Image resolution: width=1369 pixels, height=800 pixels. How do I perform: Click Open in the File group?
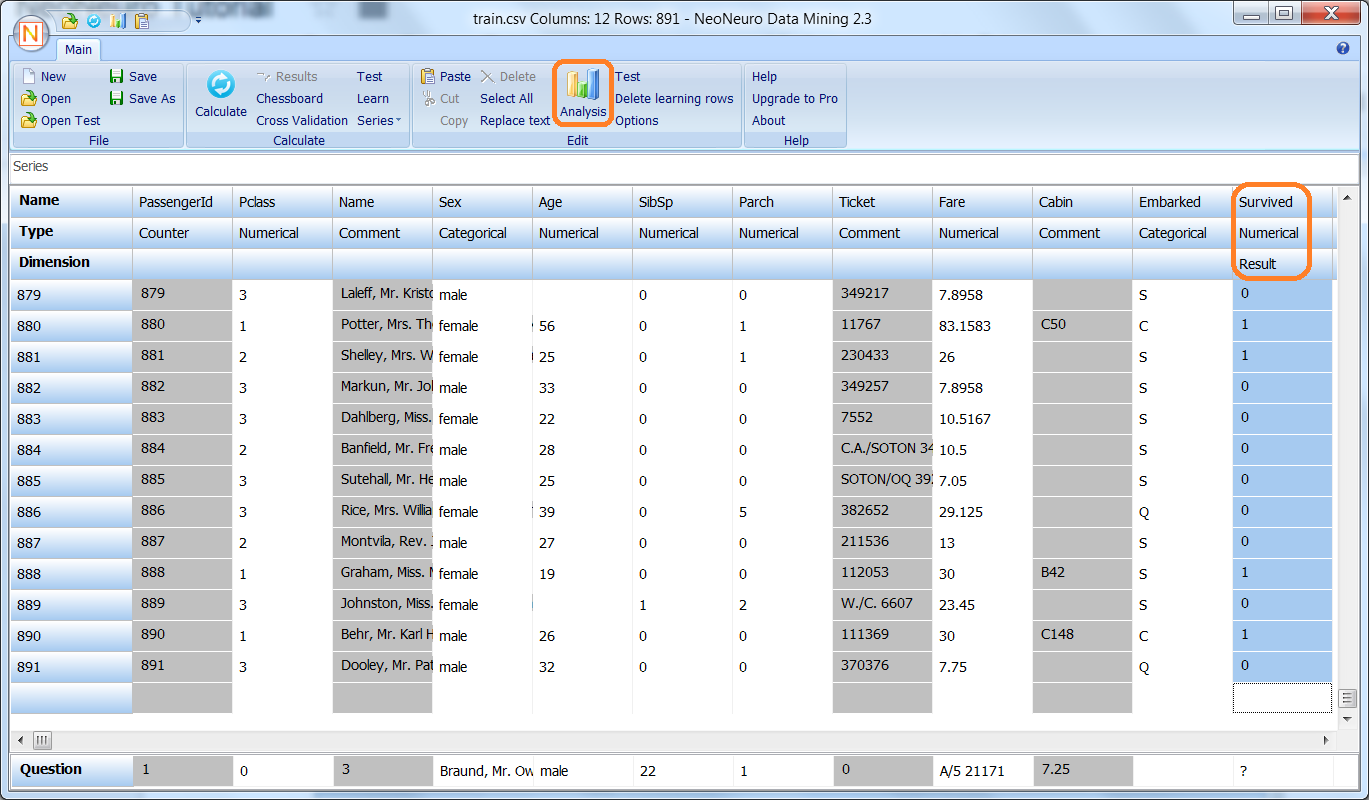tap(46, 98)
